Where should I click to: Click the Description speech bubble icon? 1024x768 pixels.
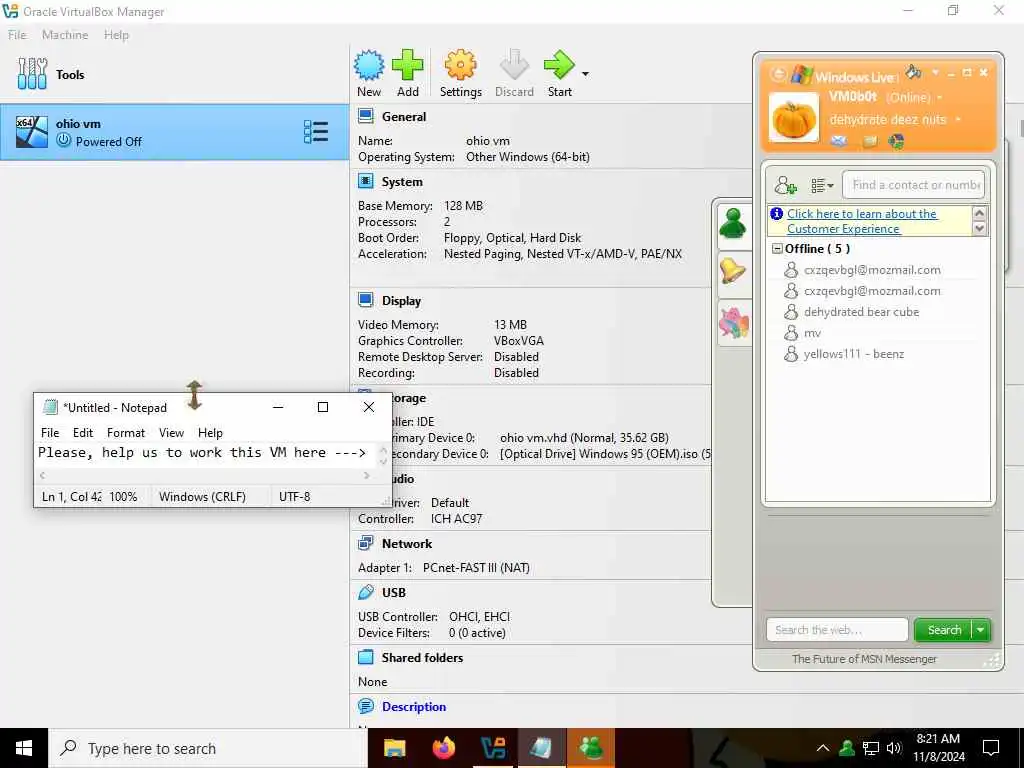pyautogui.click(x=366, y=706)
